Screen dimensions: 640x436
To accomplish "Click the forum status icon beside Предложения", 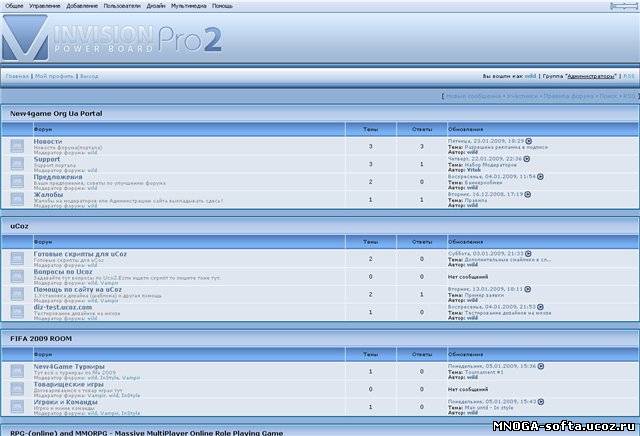I will pyautogui.click(x=17, y=182).
